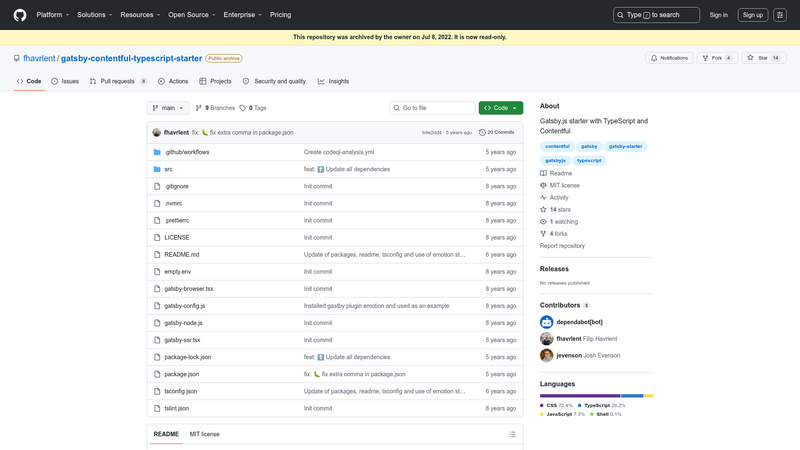Open the green Code dropdown button
800x450 pixels.
[501, 108]
